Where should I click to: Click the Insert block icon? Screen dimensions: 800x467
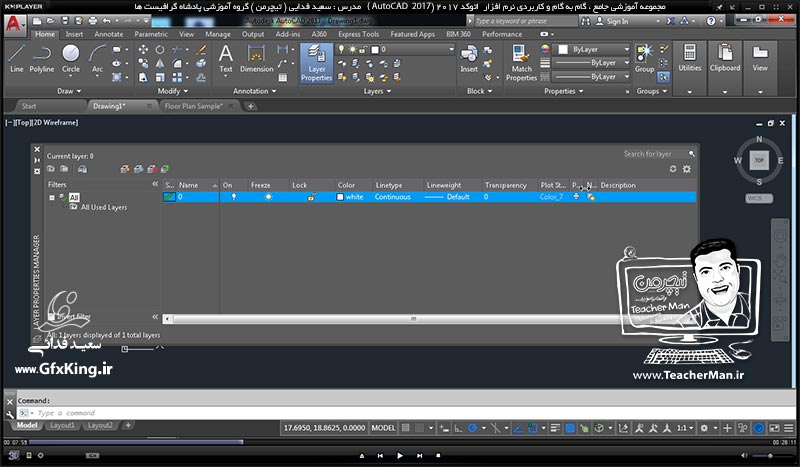[x=469, y=58]
